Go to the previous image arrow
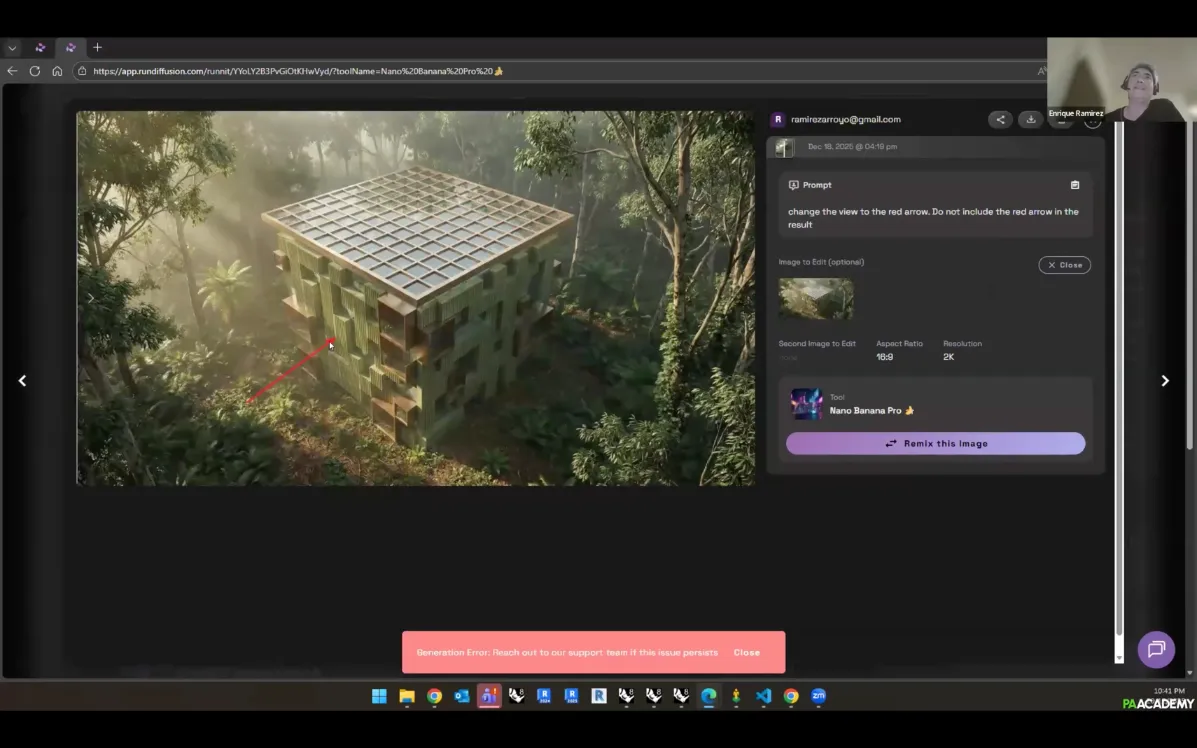 [x=22, y=381]
